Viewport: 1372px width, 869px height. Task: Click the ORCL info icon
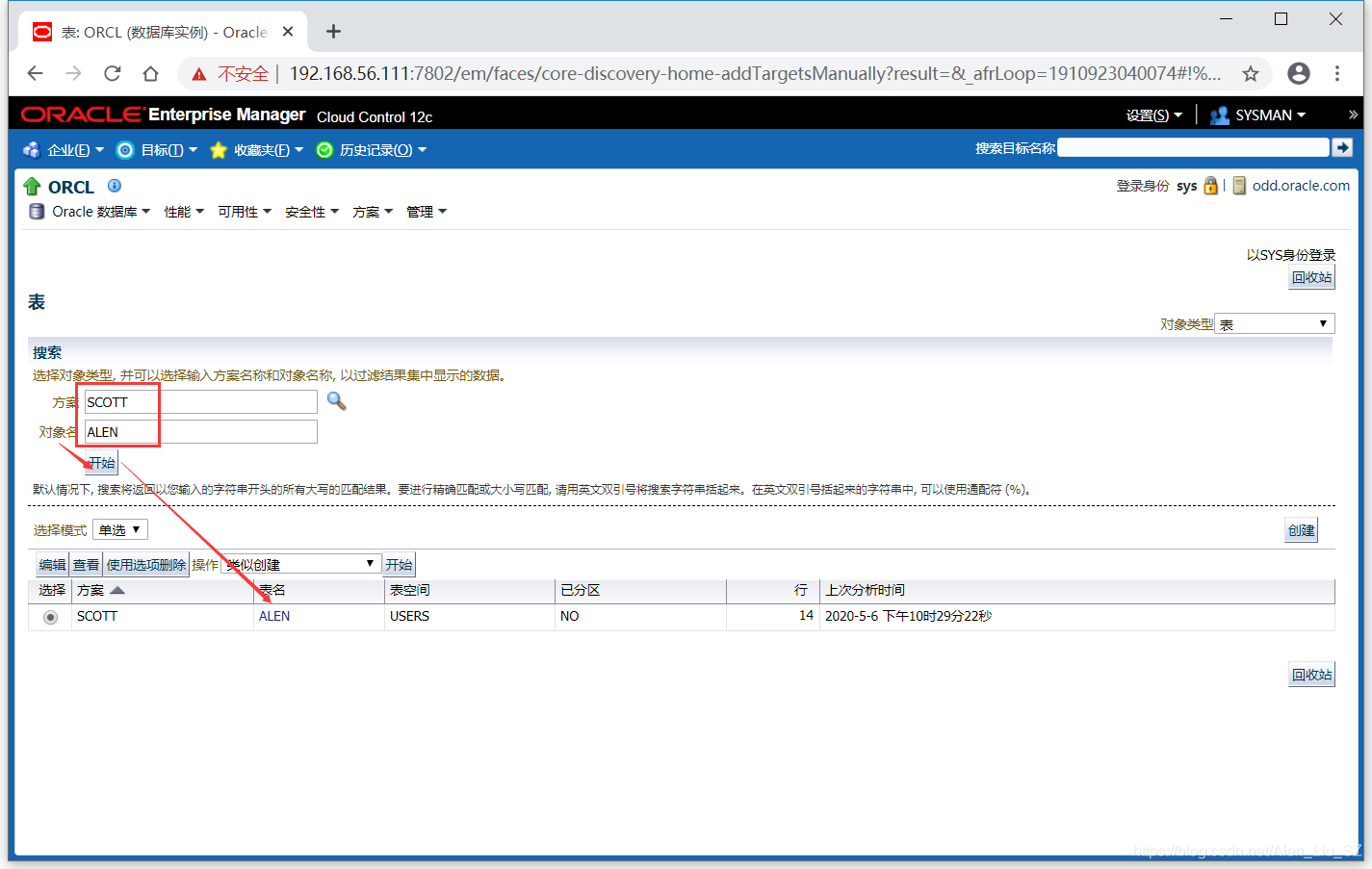tap(115, 186)
